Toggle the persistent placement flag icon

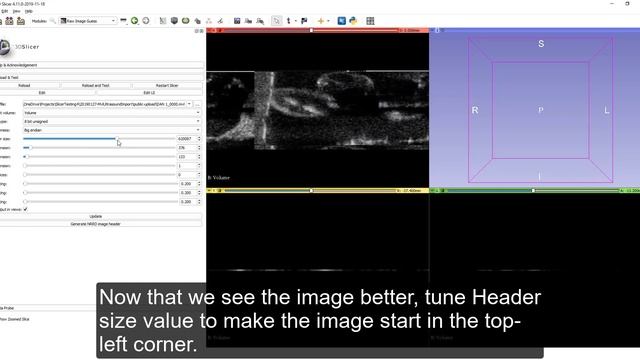point(304,21)
